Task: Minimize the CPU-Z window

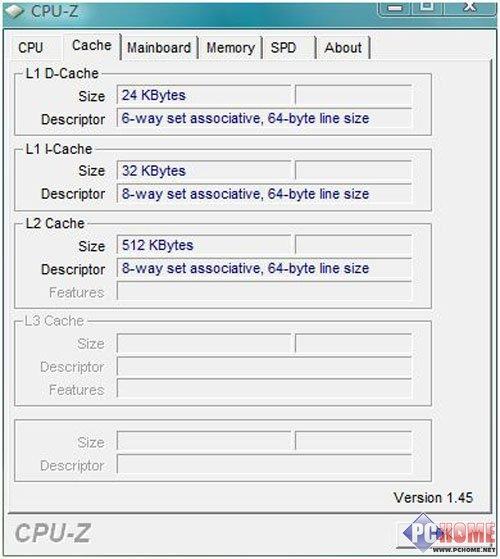Action: tap(395, 8)
